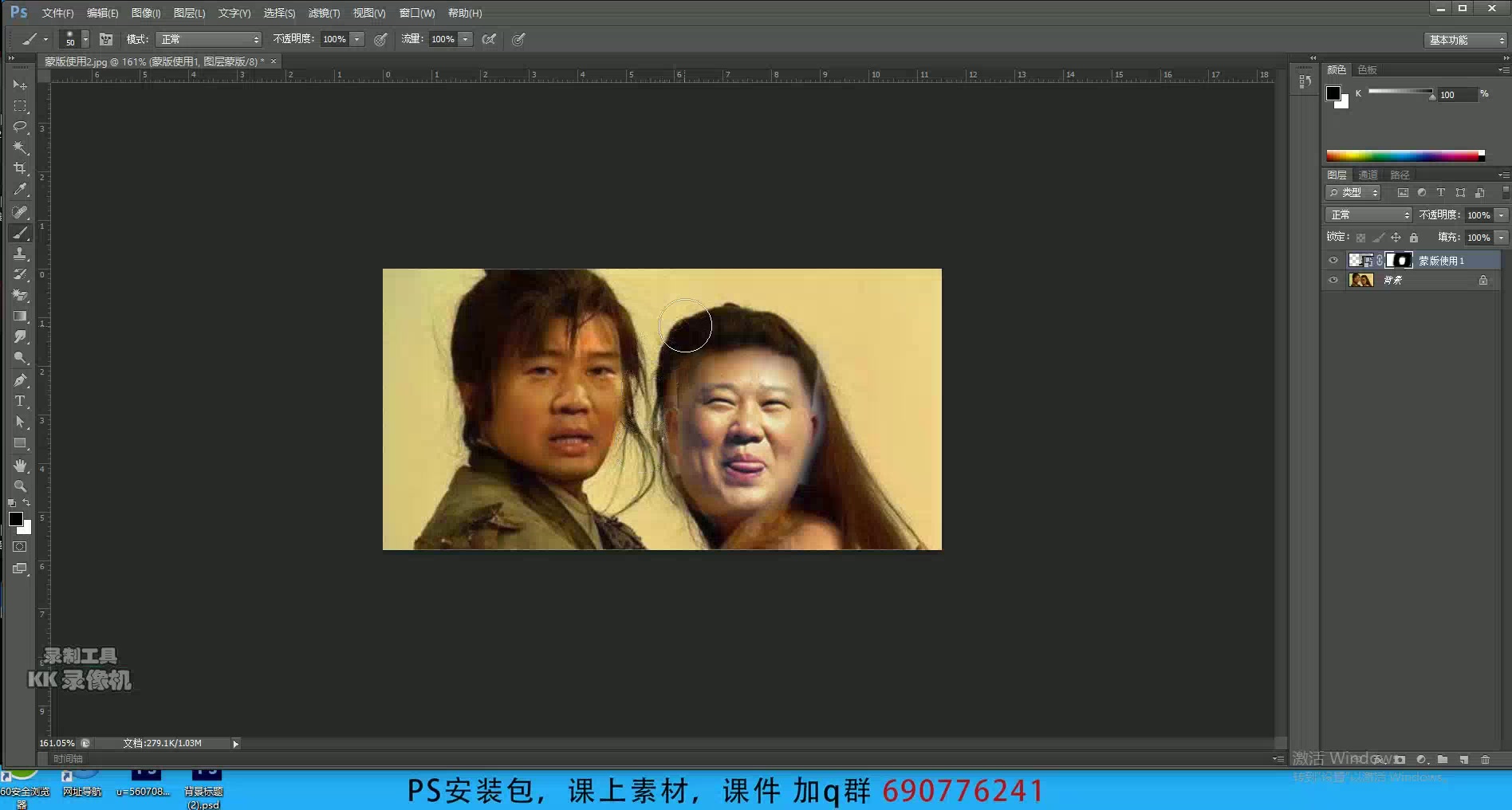Select the Rectangular Marquee tool
The width and height of the screenshot is (1512, 810).
point(20,105)
